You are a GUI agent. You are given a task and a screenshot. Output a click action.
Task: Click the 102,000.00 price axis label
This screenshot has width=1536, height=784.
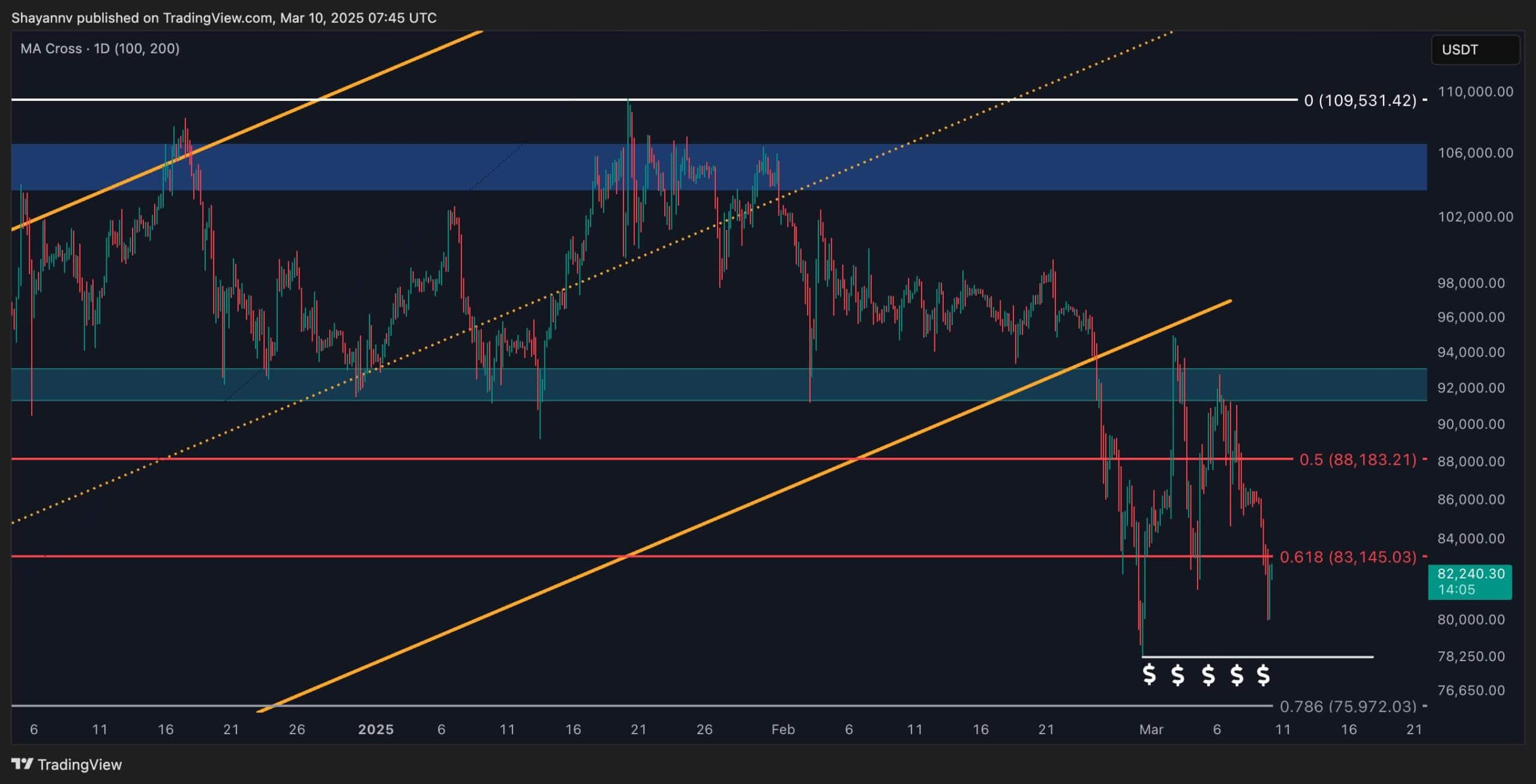[x=1475, y=217]
